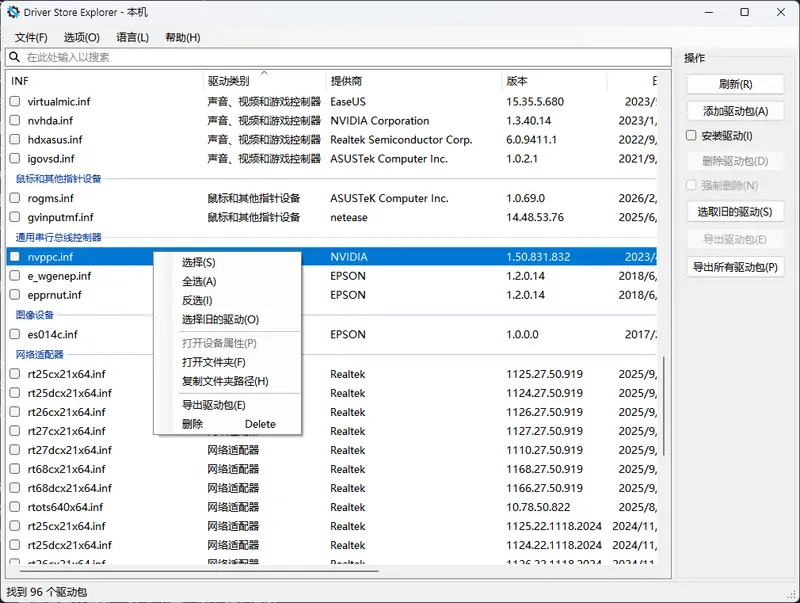Sort by the 提供商 column header
Screen dimensions: 800x603
(414, 81)
